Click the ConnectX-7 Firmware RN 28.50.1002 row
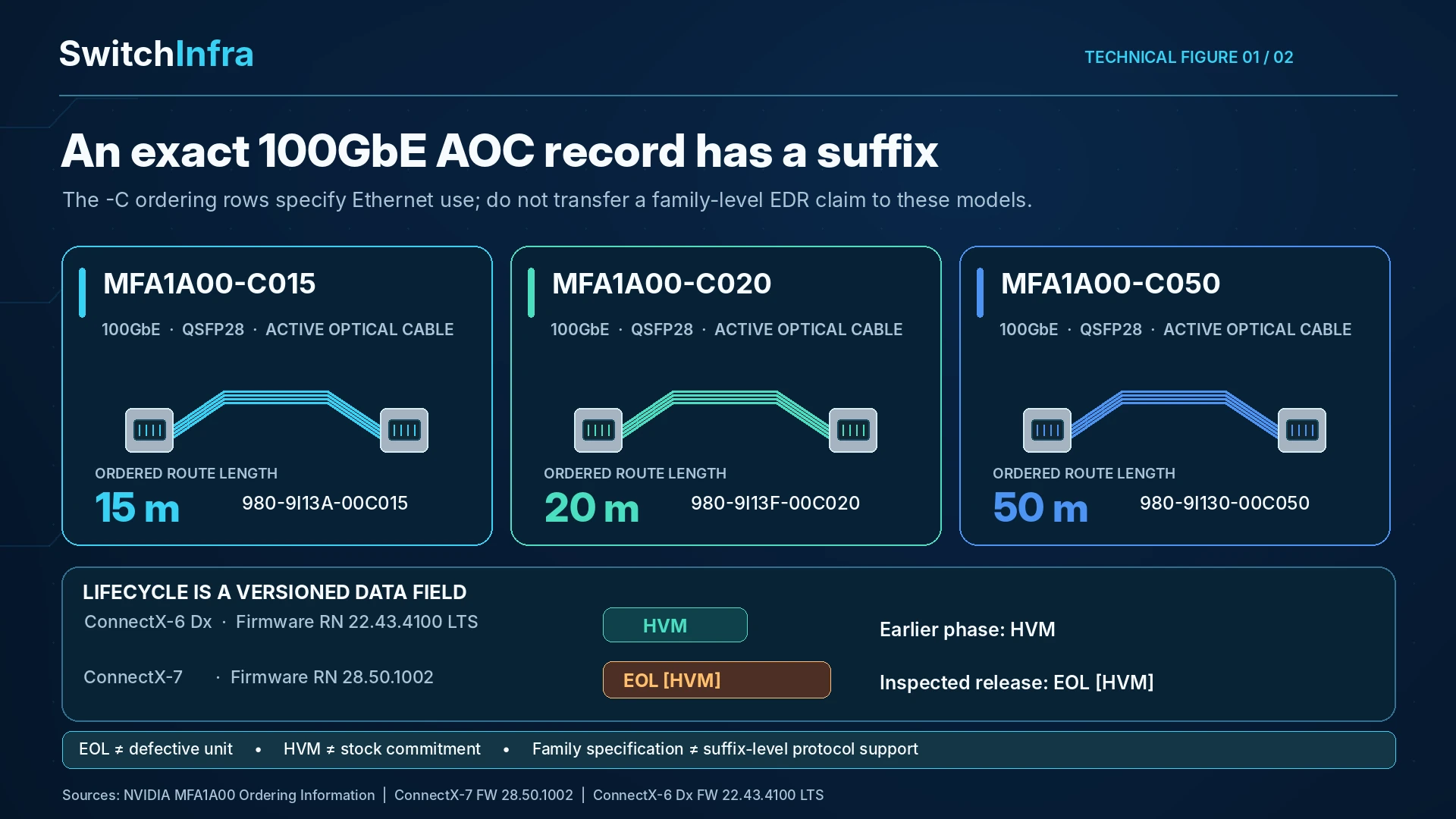This screenshot has width=1456, height=819. point(258,677)
